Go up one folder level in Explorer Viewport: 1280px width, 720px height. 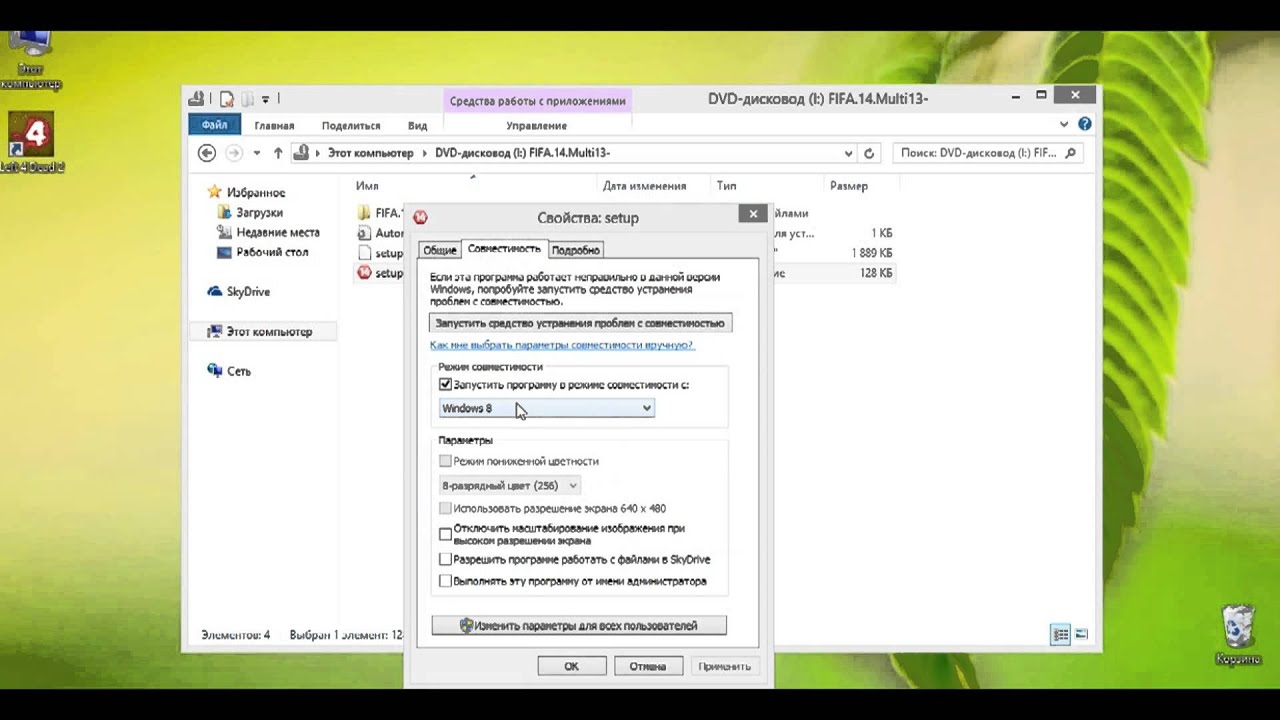click(x=278, y=153)
